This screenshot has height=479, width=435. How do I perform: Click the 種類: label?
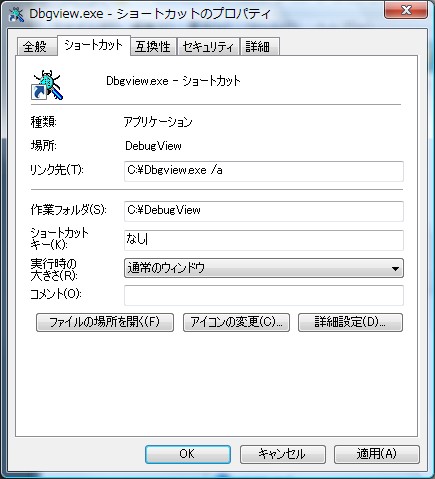pyautogui.click(x=44, y=122)
